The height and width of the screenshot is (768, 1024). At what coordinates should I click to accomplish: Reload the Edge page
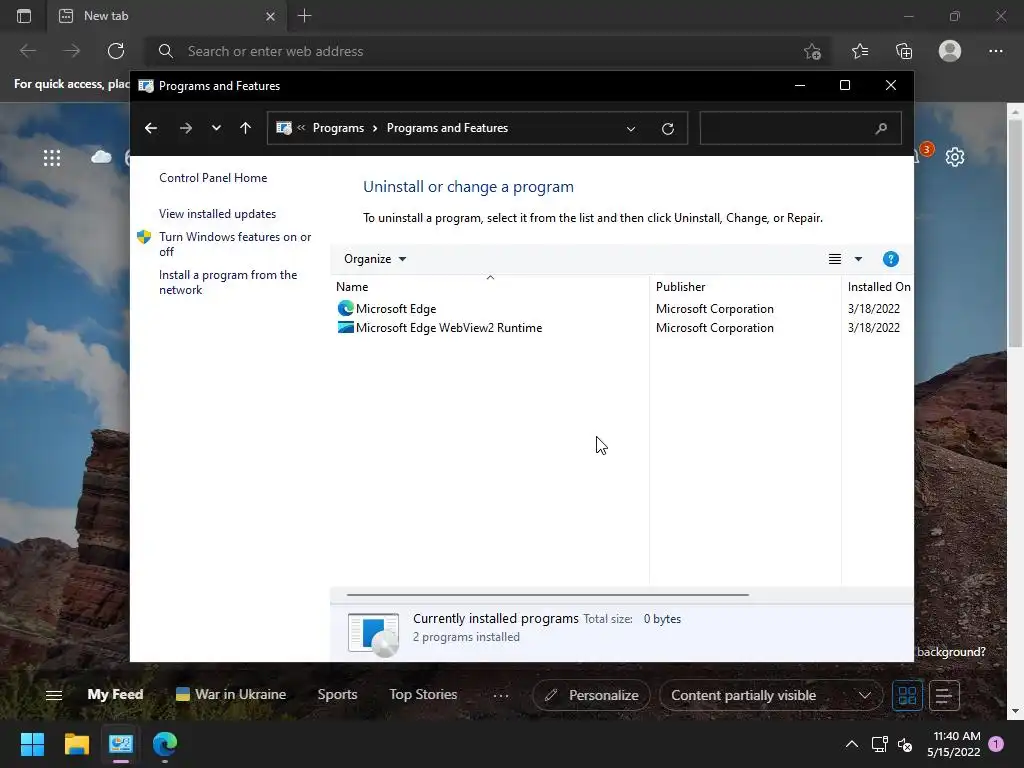(x=116, y=51)
